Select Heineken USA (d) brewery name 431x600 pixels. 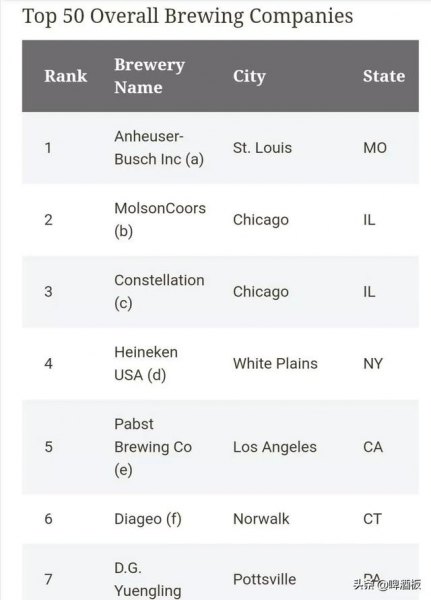click(146, 364)
